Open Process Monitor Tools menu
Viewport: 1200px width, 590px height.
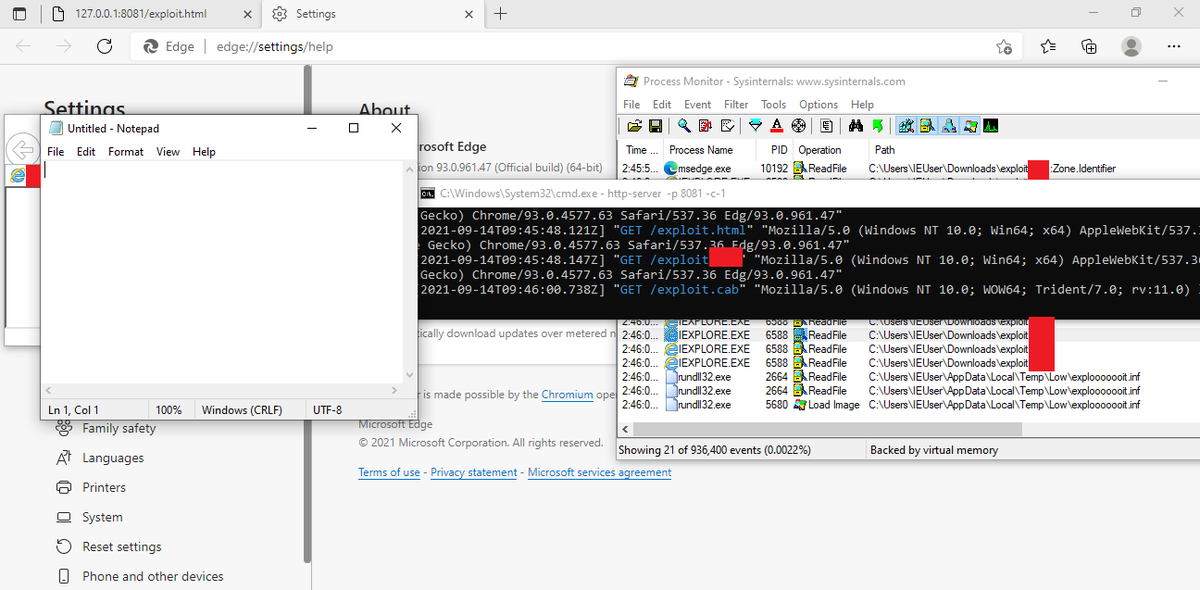point(774,104)
